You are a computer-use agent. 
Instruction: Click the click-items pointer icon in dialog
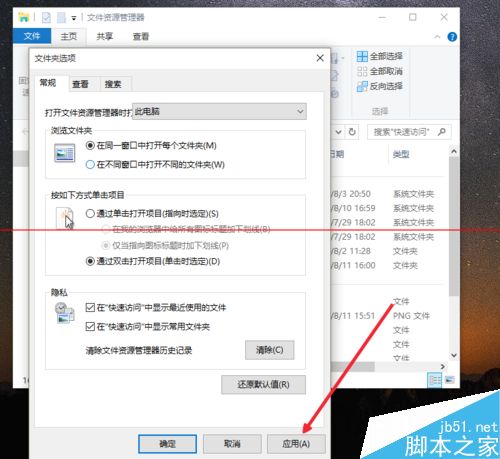tap(65, 218)
